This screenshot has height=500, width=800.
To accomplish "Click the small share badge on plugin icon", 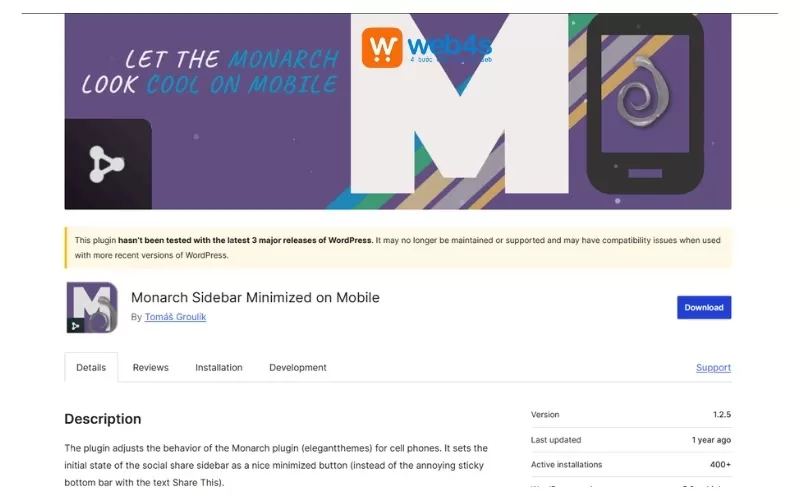I will pyautogui.click(x=75, y=326).
